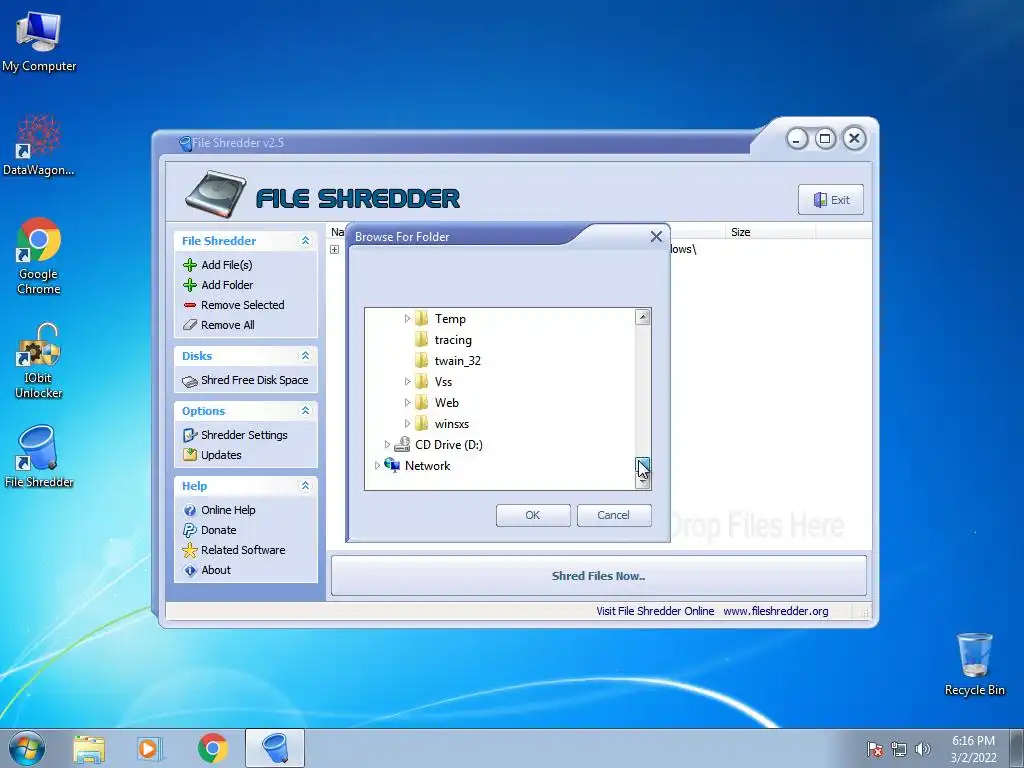This screenshot has width=1024, height=768.
Task: Click the Shredder Settings icon
Action: pyautogui.click(x=190, y=435)
